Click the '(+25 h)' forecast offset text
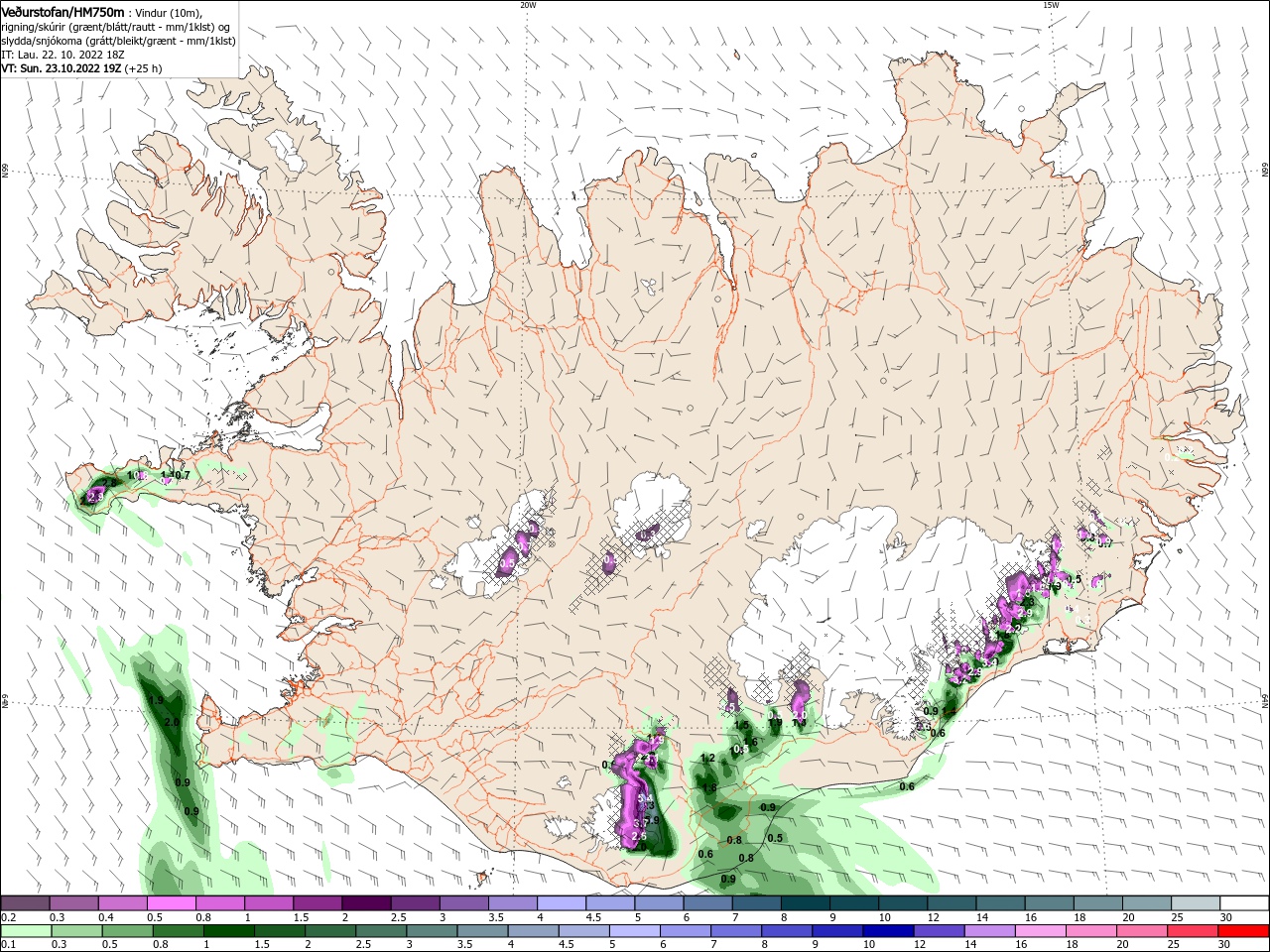 [144, 68]
